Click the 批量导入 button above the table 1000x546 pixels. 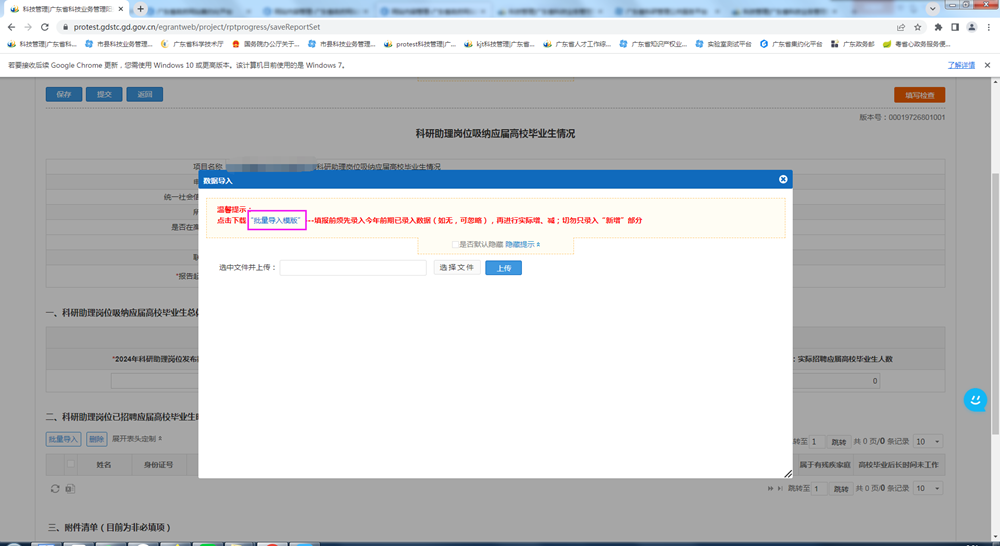(63, 439)
